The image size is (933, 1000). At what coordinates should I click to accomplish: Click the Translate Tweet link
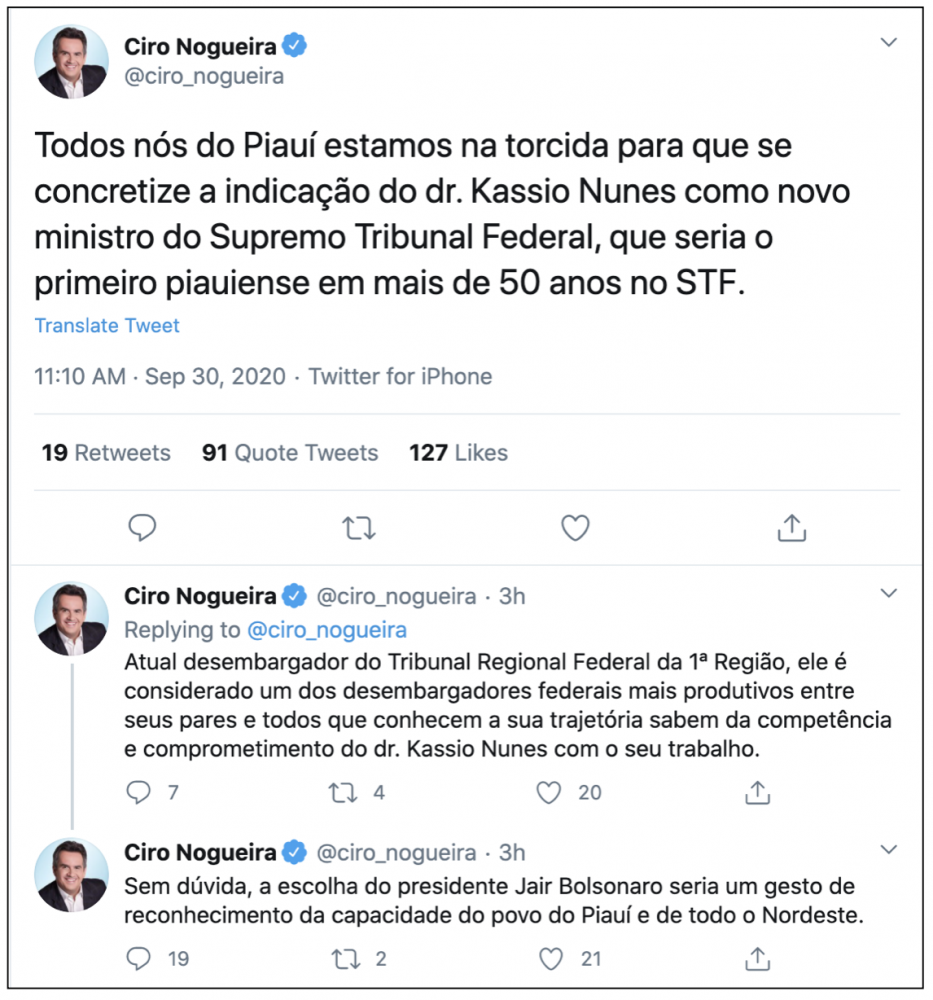(107, 326)
